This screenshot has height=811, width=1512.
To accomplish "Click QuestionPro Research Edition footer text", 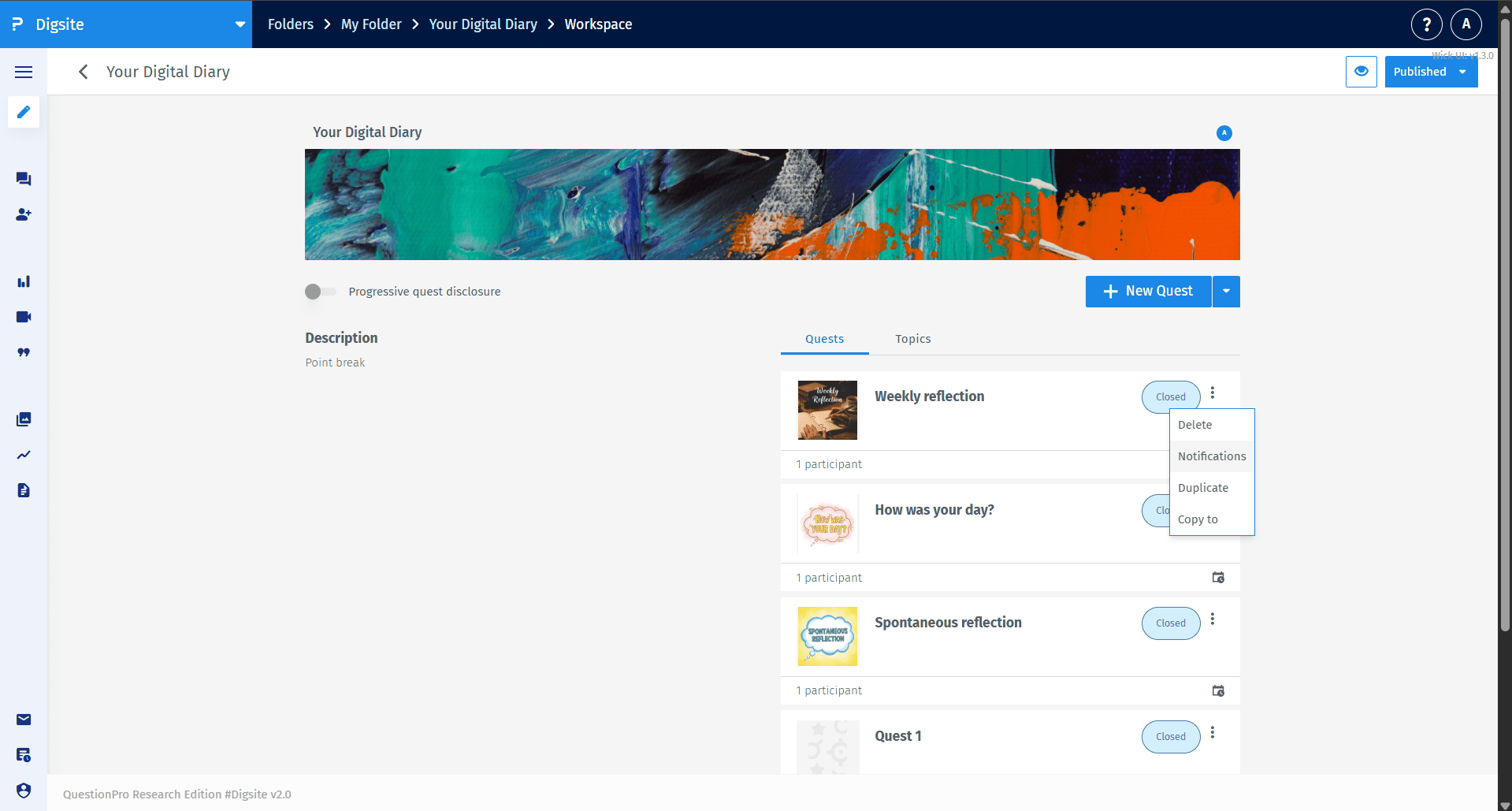I will pyautogui.click(x=177, y=794).
